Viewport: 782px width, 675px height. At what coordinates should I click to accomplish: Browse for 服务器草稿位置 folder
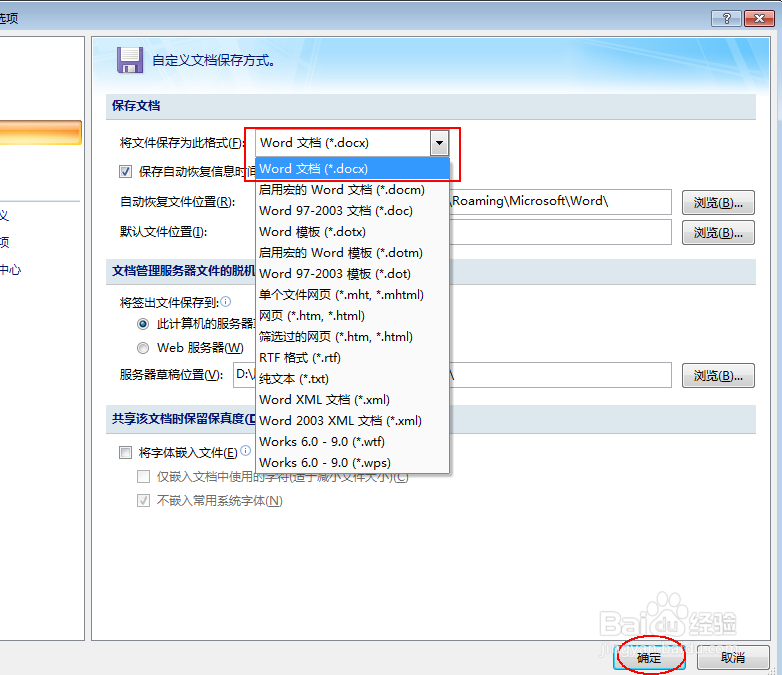[718, 375]
